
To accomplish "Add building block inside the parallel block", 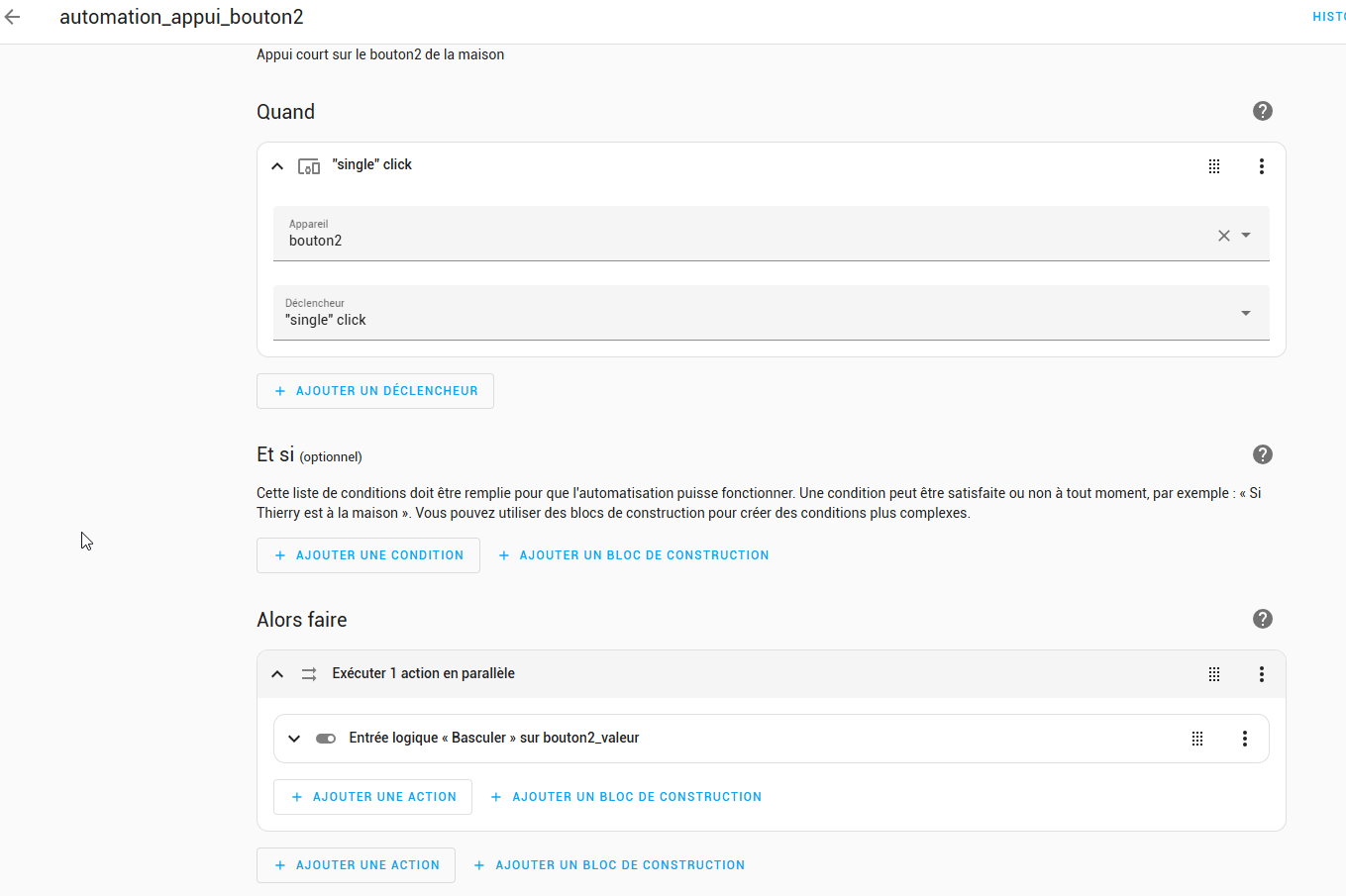I will click(626, 797).
